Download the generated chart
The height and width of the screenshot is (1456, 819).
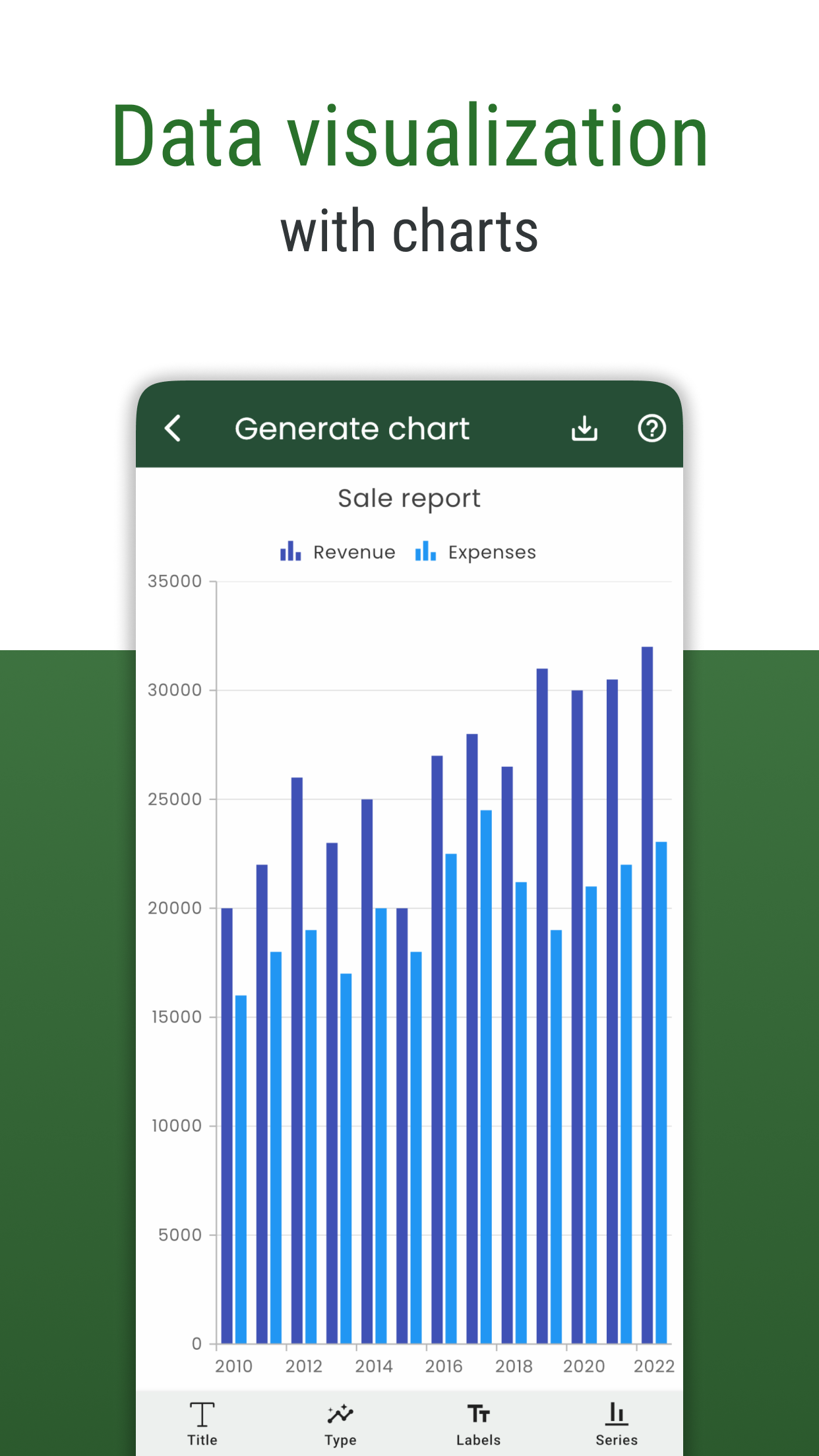click(x=584, y=429)
